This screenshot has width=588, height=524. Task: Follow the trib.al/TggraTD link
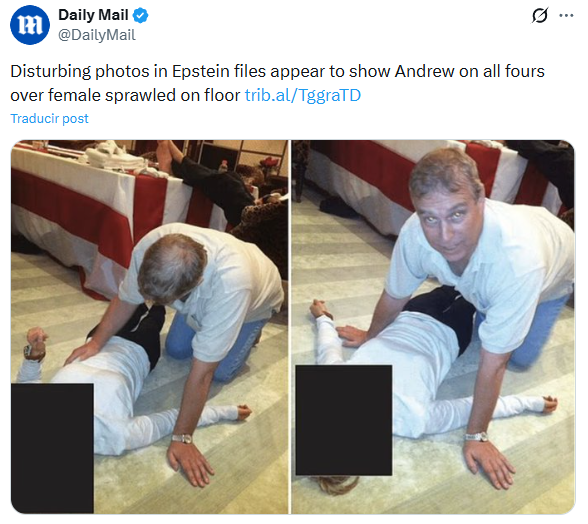coord(303,95)
